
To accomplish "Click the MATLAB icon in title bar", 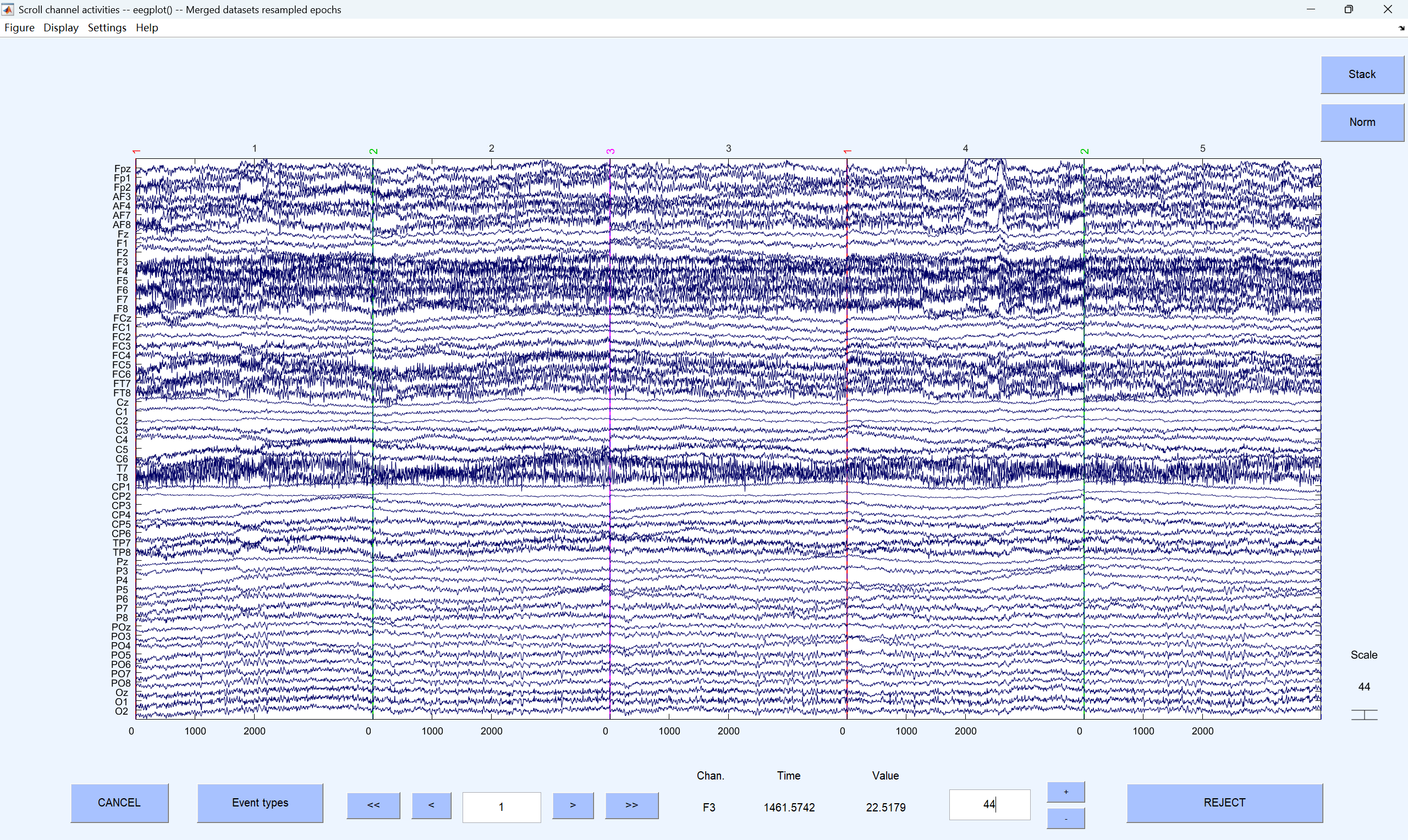I will pyautogui.click(x=8, y=9).
